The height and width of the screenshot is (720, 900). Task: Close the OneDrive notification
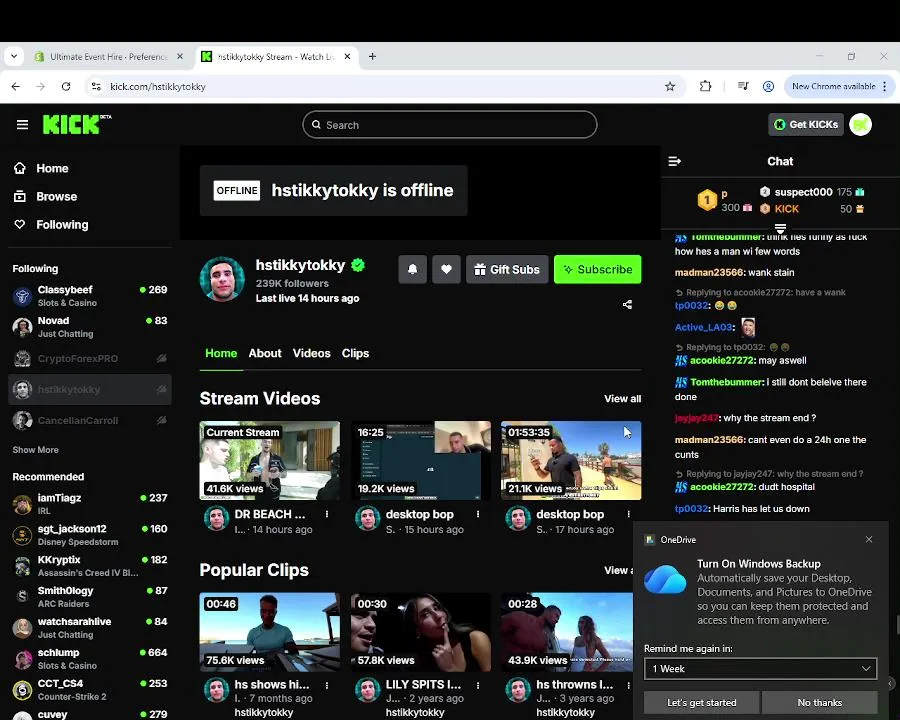click(869, 539)
